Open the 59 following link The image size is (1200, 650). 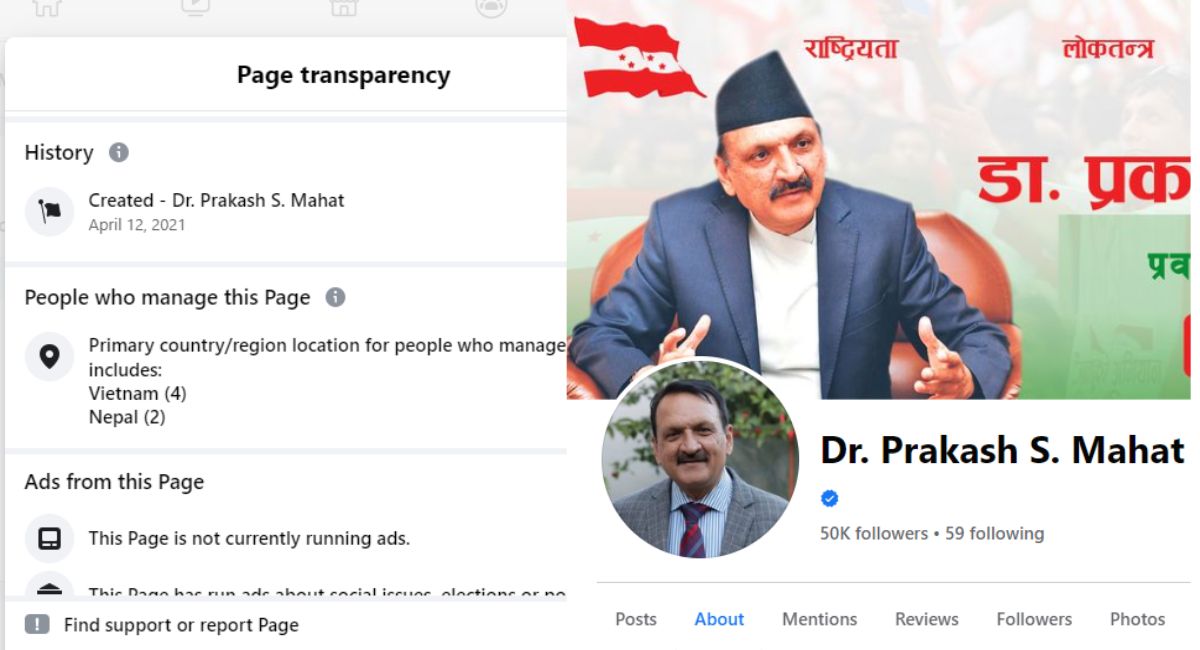click(x=994, y=533)
